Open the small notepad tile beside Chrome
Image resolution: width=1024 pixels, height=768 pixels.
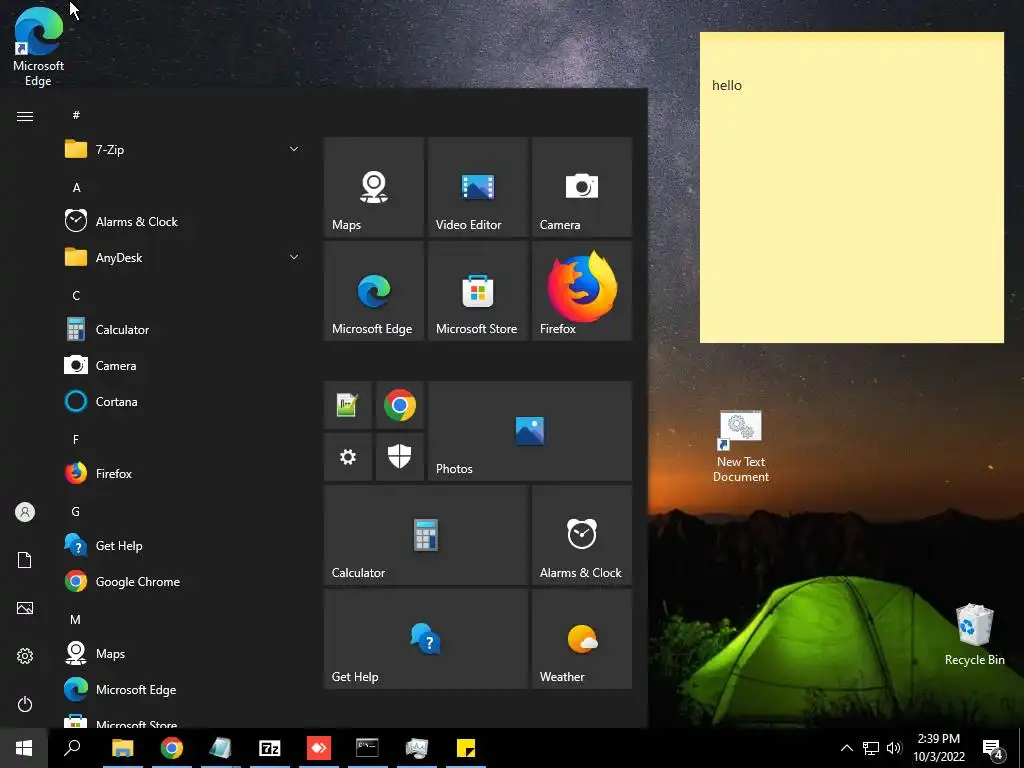click(347, 405)
